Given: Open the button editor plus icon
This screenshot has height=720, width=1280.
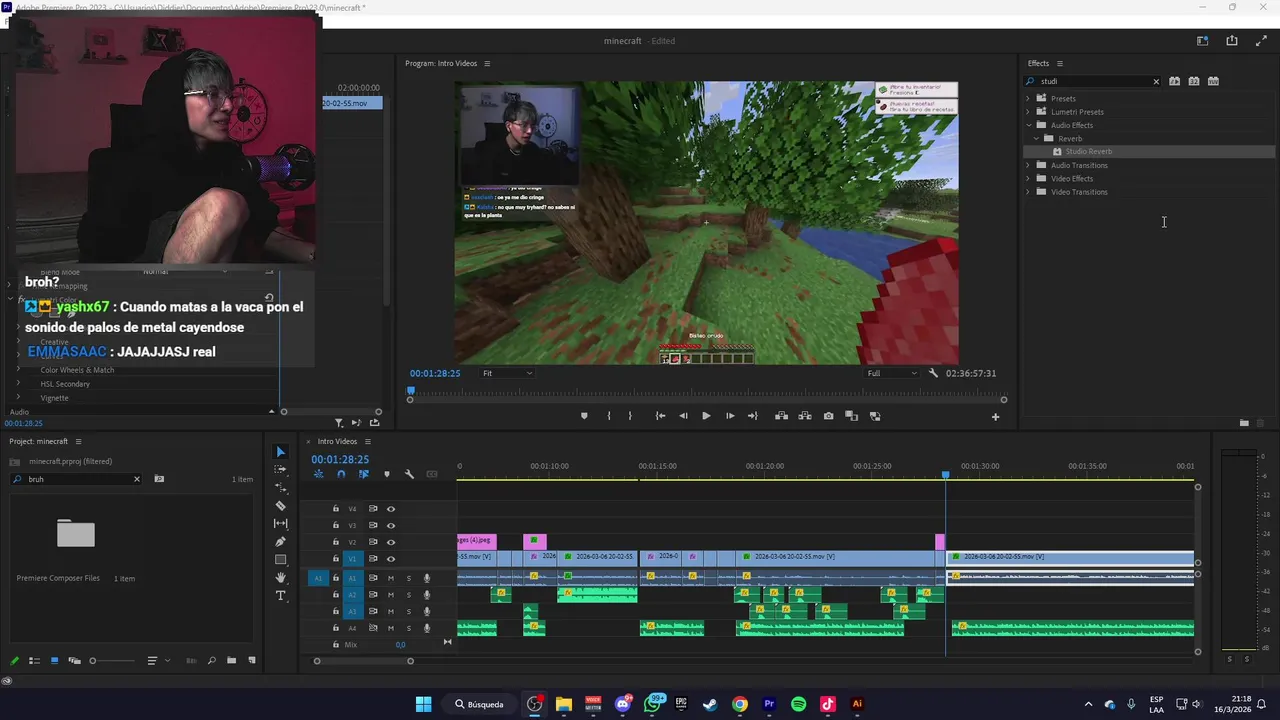Looking at the screenshot, I should (x=995, y=417).
